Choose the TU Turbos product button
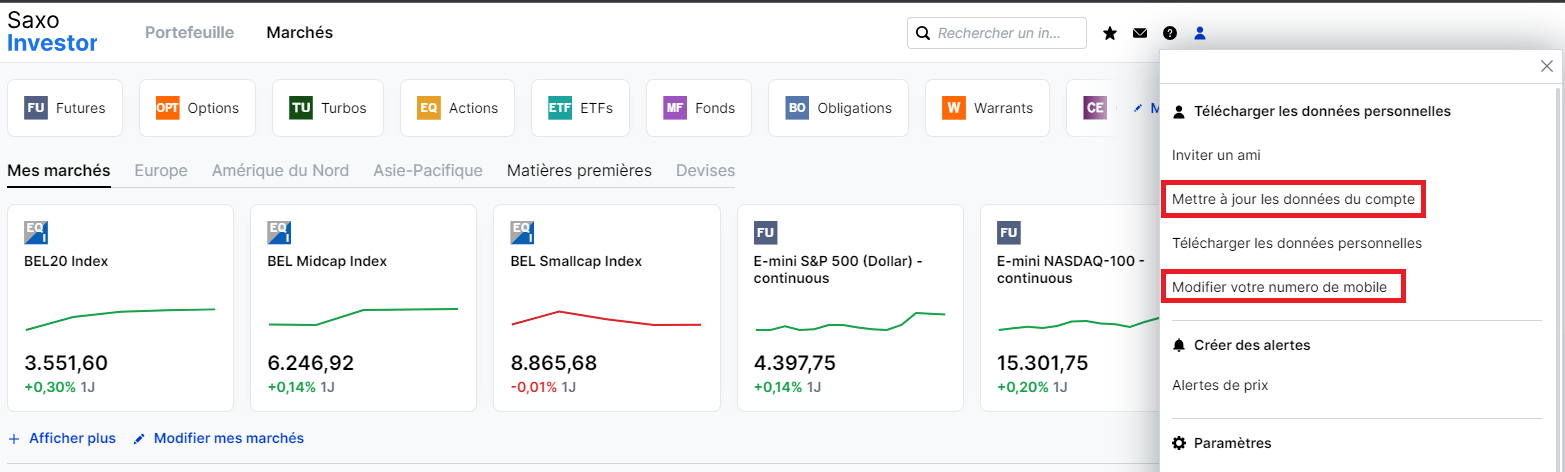This screenshot has width=1565, height=472. point(328,108)
